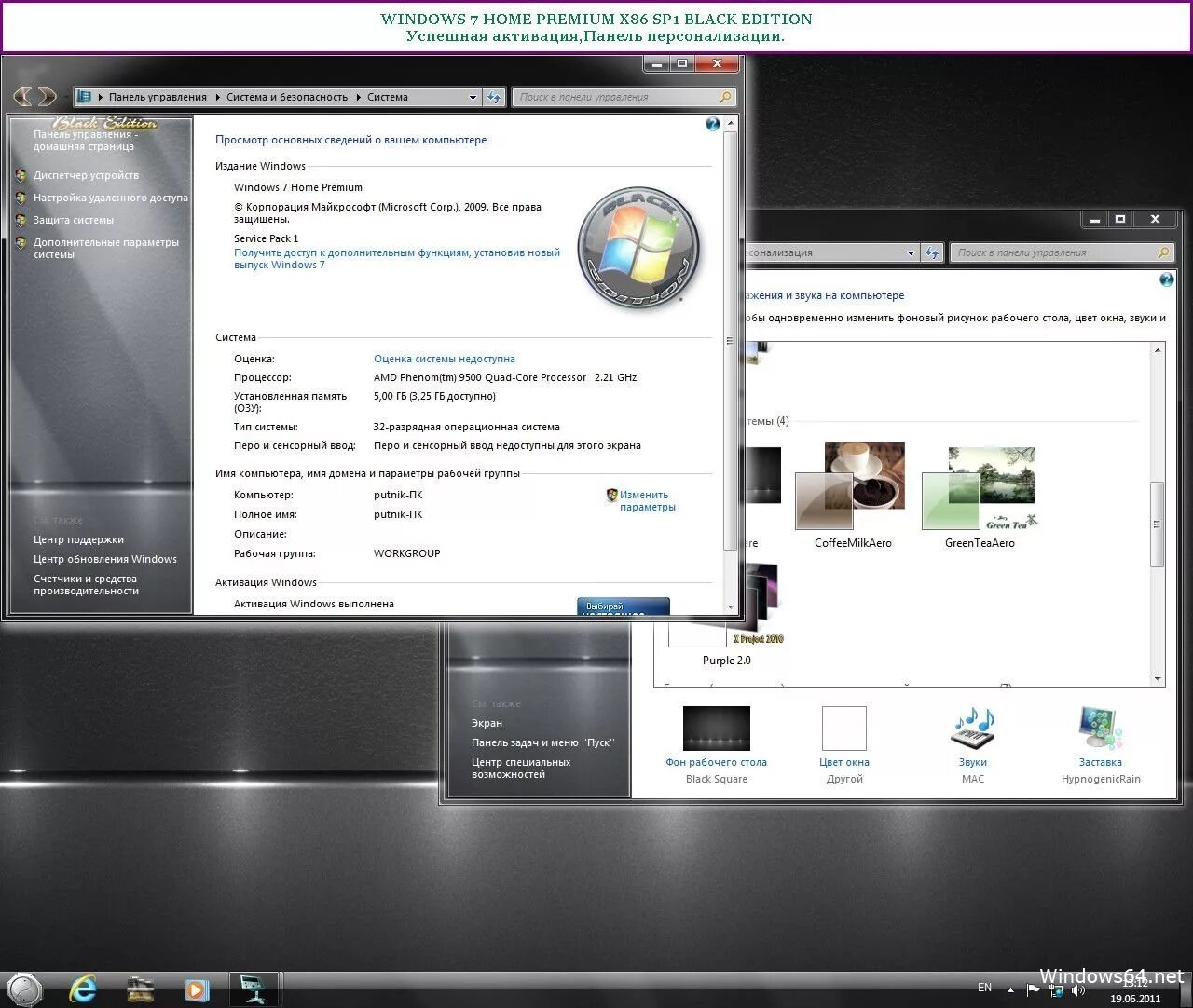Open Центр обновления Windows link
The image size is (1193, 1008).
[x=105, y=559]
